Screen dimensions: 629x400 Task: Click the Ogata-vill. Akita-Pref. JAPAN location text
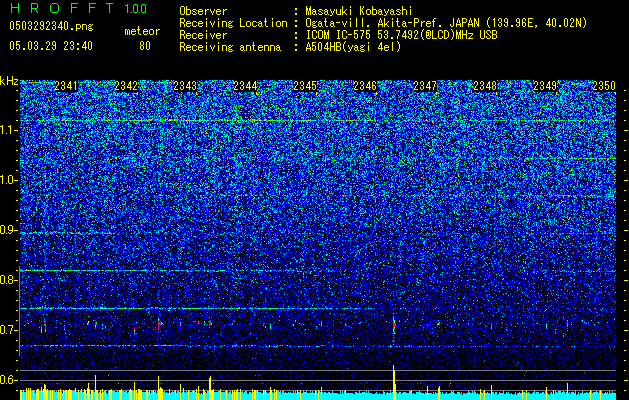click(x=446, y=23)
